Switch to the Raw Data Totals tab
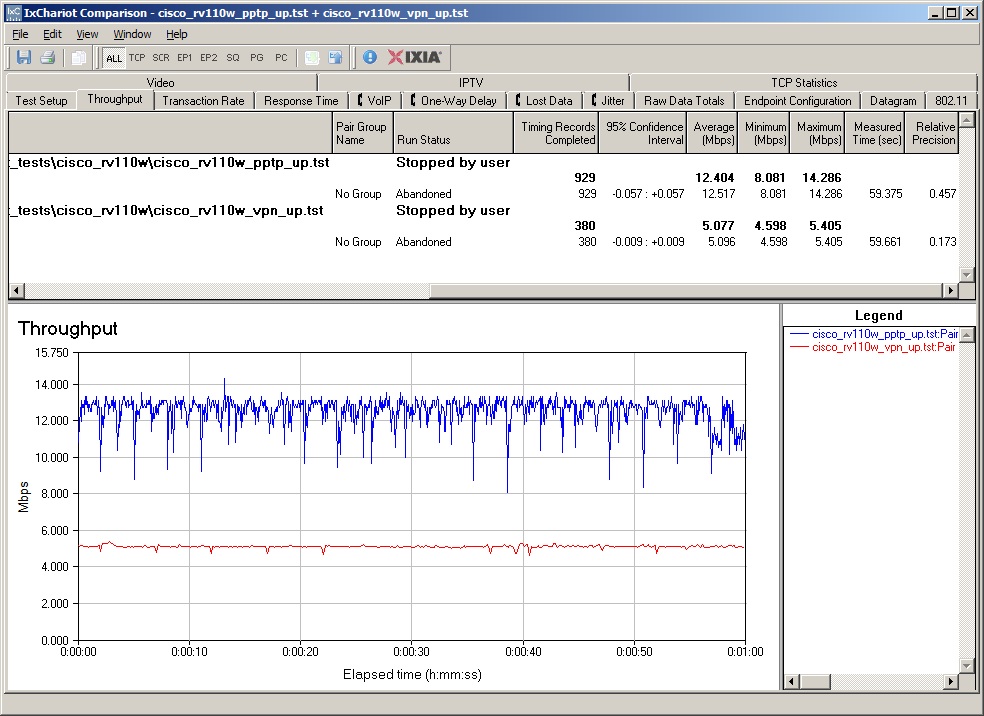The image size is (984, 716). click(x=684, y=100)
